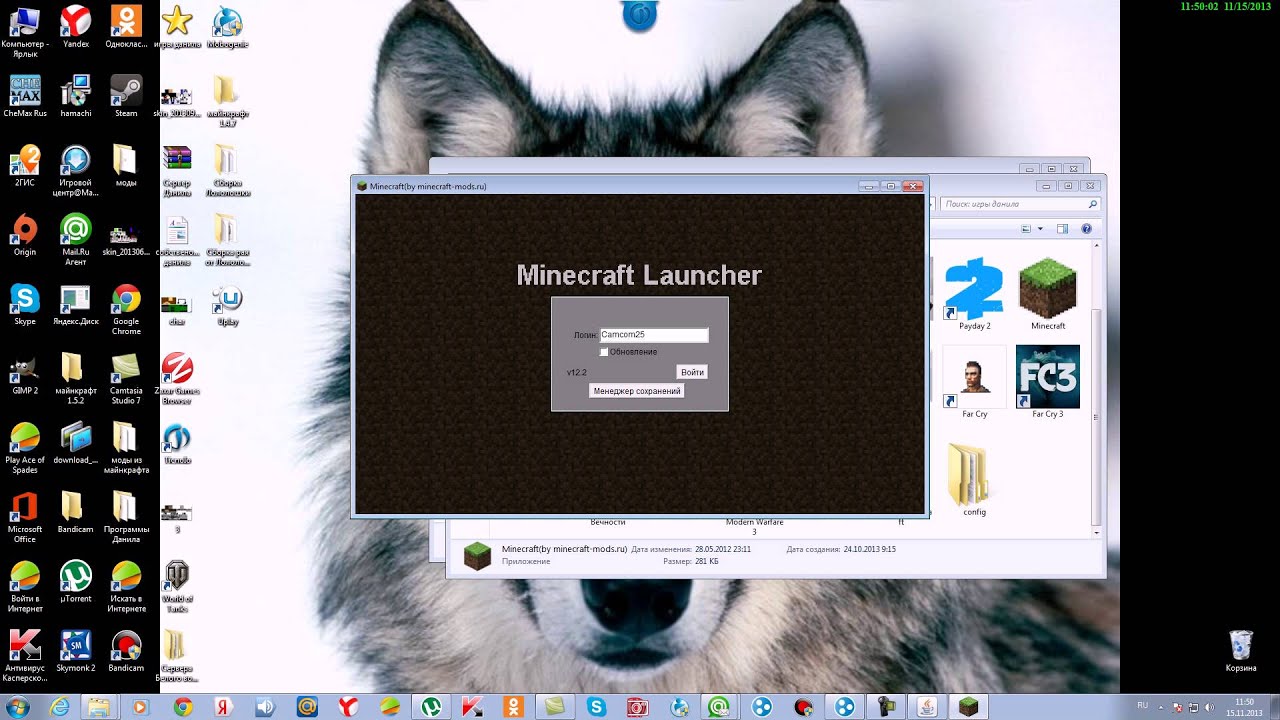Toggle the Обновление checkbox

(x=604, y=352)
